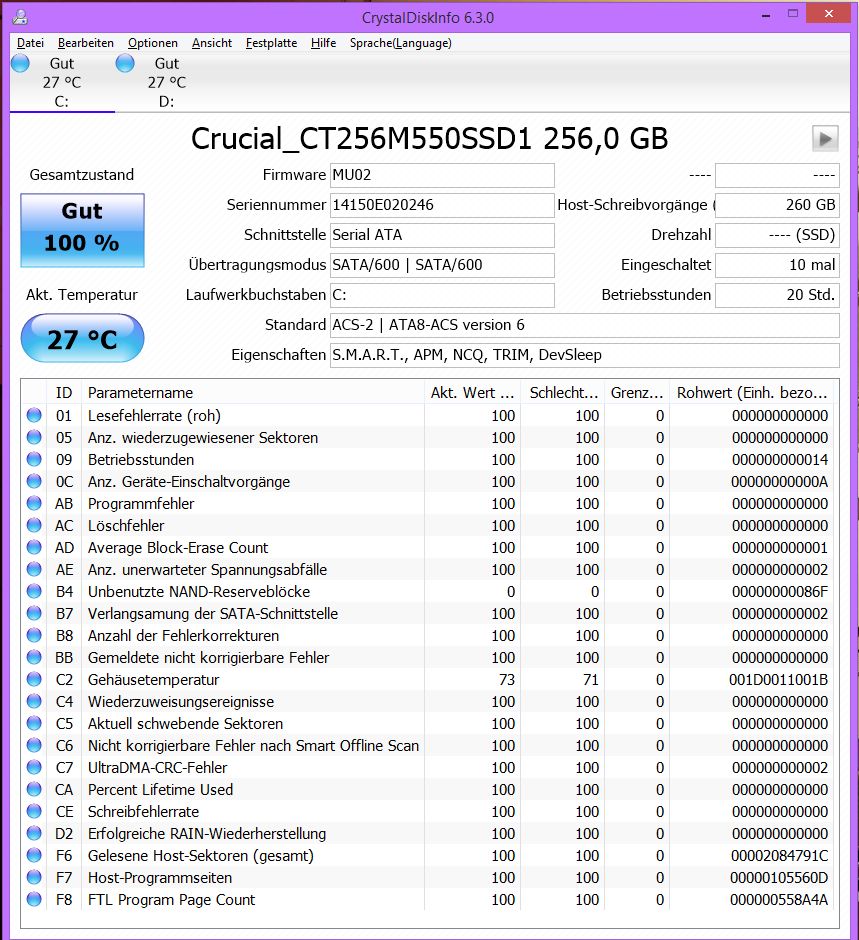859x940 pixels.
Task: Click status orb of Schreibfehlerrate row
Action: [x=34, y=811]
